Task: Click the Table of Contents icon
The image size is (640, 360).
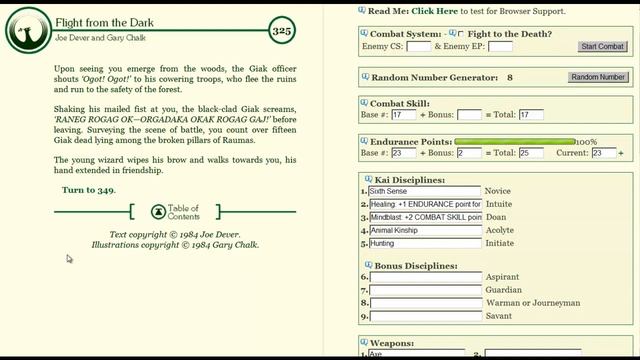Action: pos(158,212)
